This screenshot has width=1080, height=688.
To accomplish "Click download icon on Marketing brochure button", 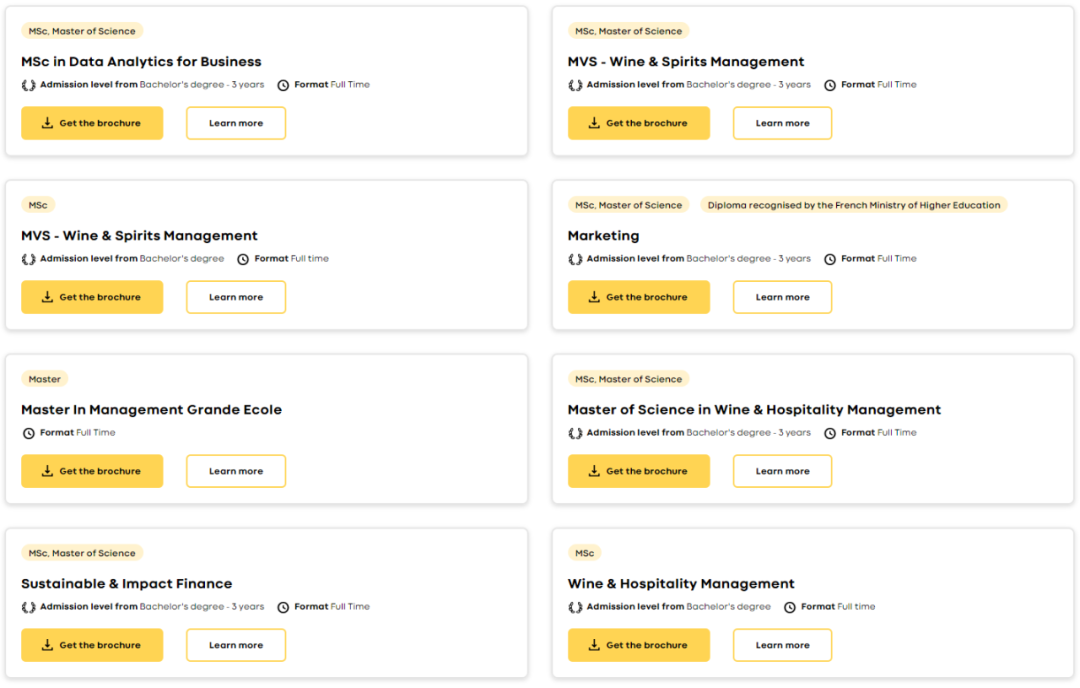I will (594, 297).
